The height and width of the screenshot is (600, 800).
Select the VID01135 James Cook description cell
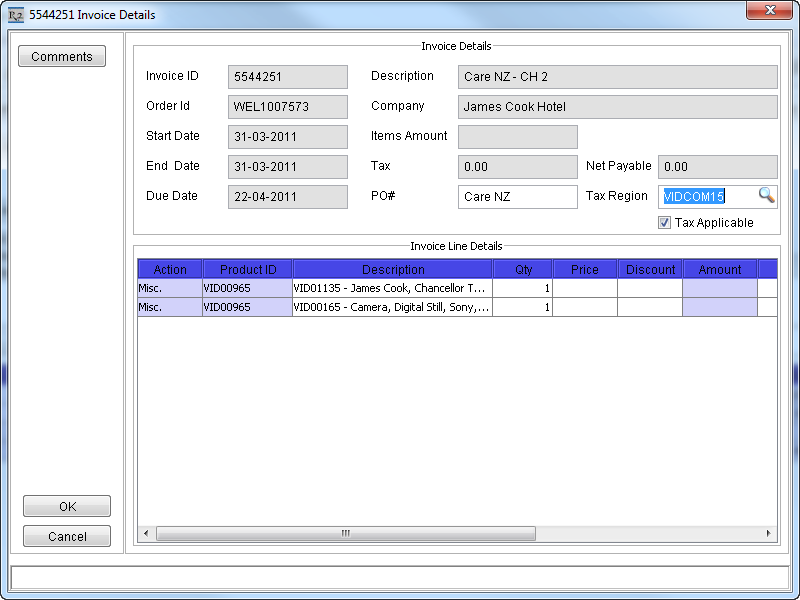(392, 288)
